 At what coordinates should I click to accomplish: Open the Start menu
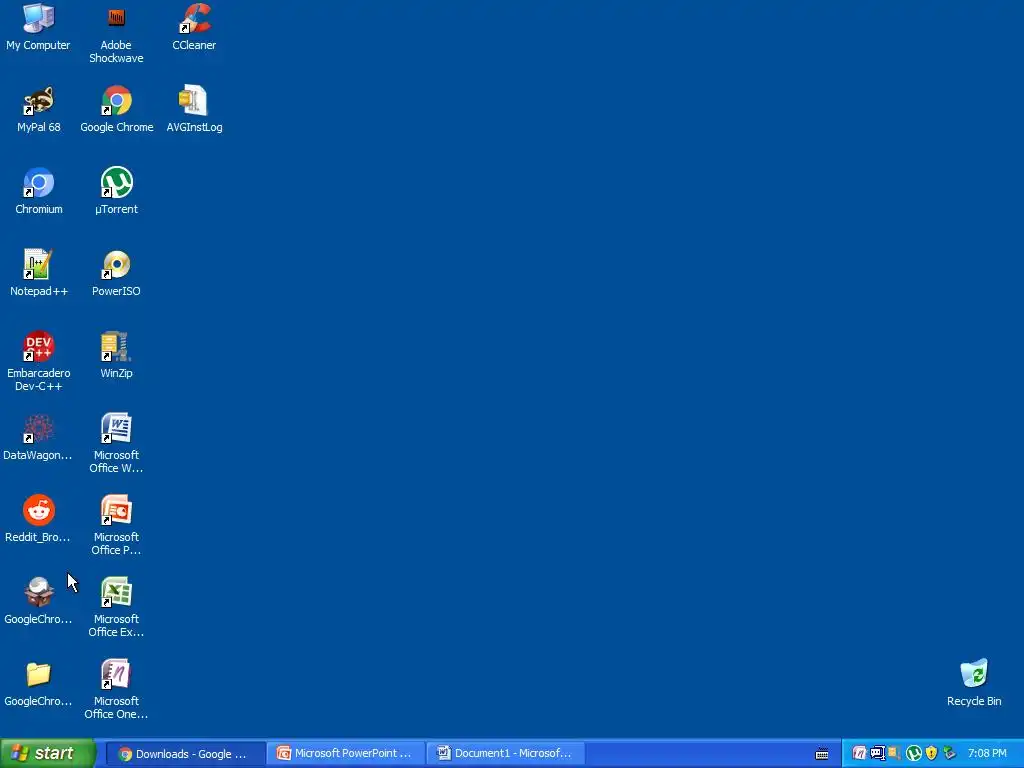[x=47, y=754]
